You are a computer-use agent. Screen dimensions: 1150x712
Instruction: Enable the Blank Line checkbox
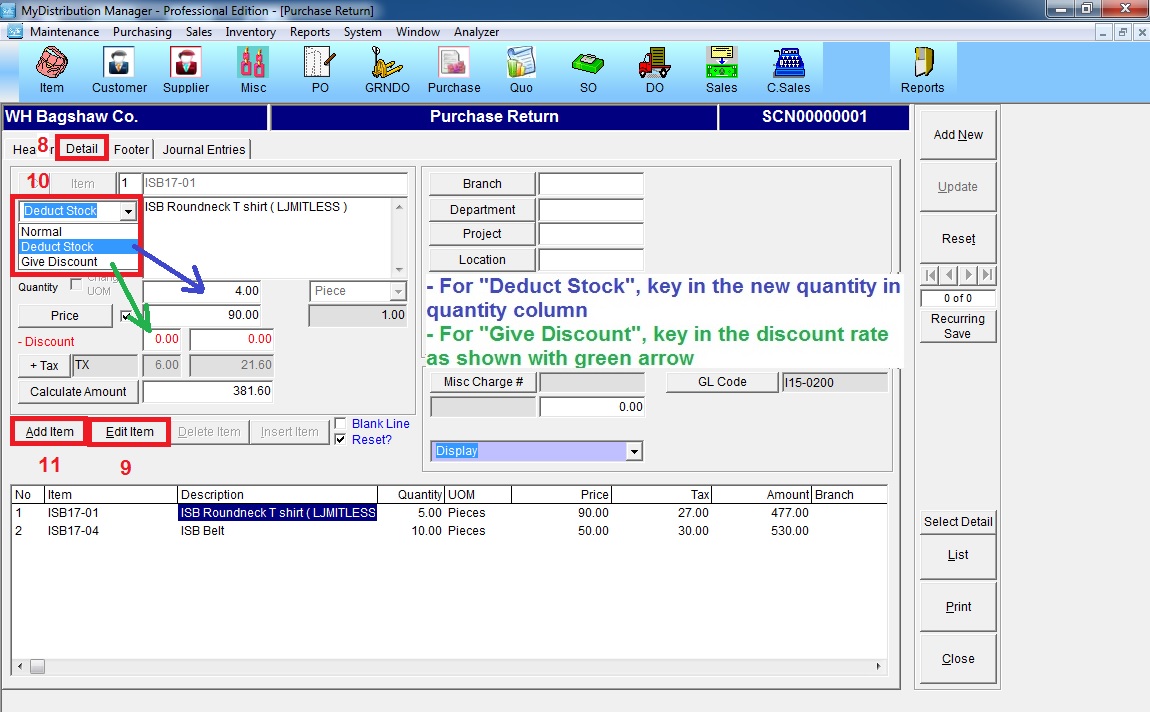coord(341,424)
